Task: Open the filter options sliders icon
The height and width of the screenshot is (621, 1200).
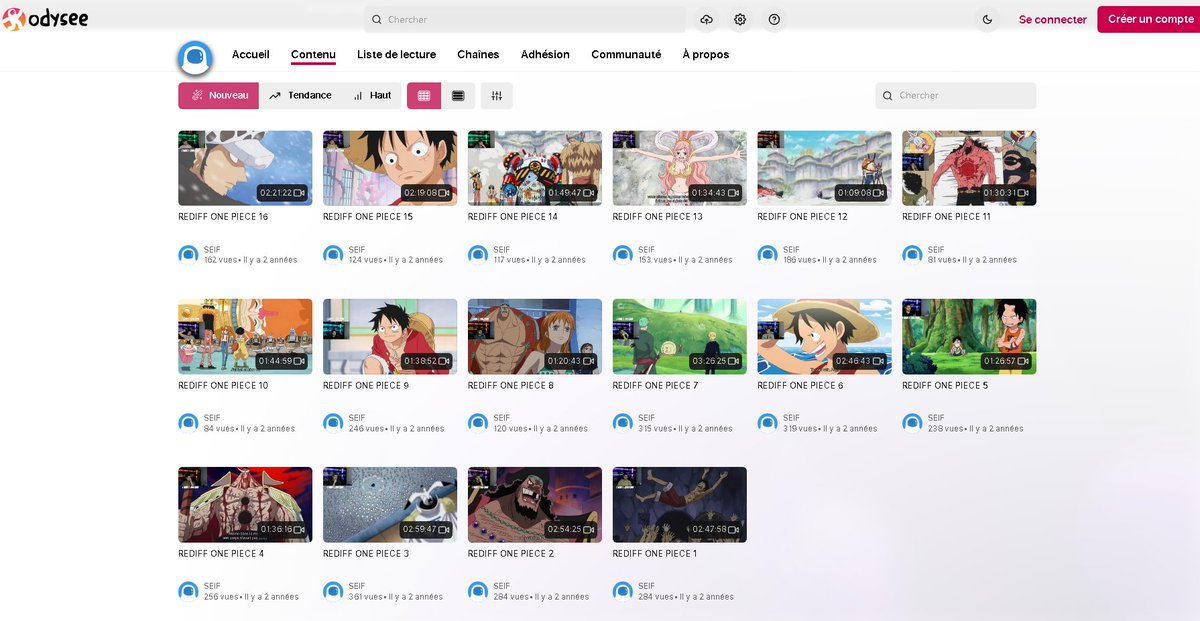Action: pos(497,95)
